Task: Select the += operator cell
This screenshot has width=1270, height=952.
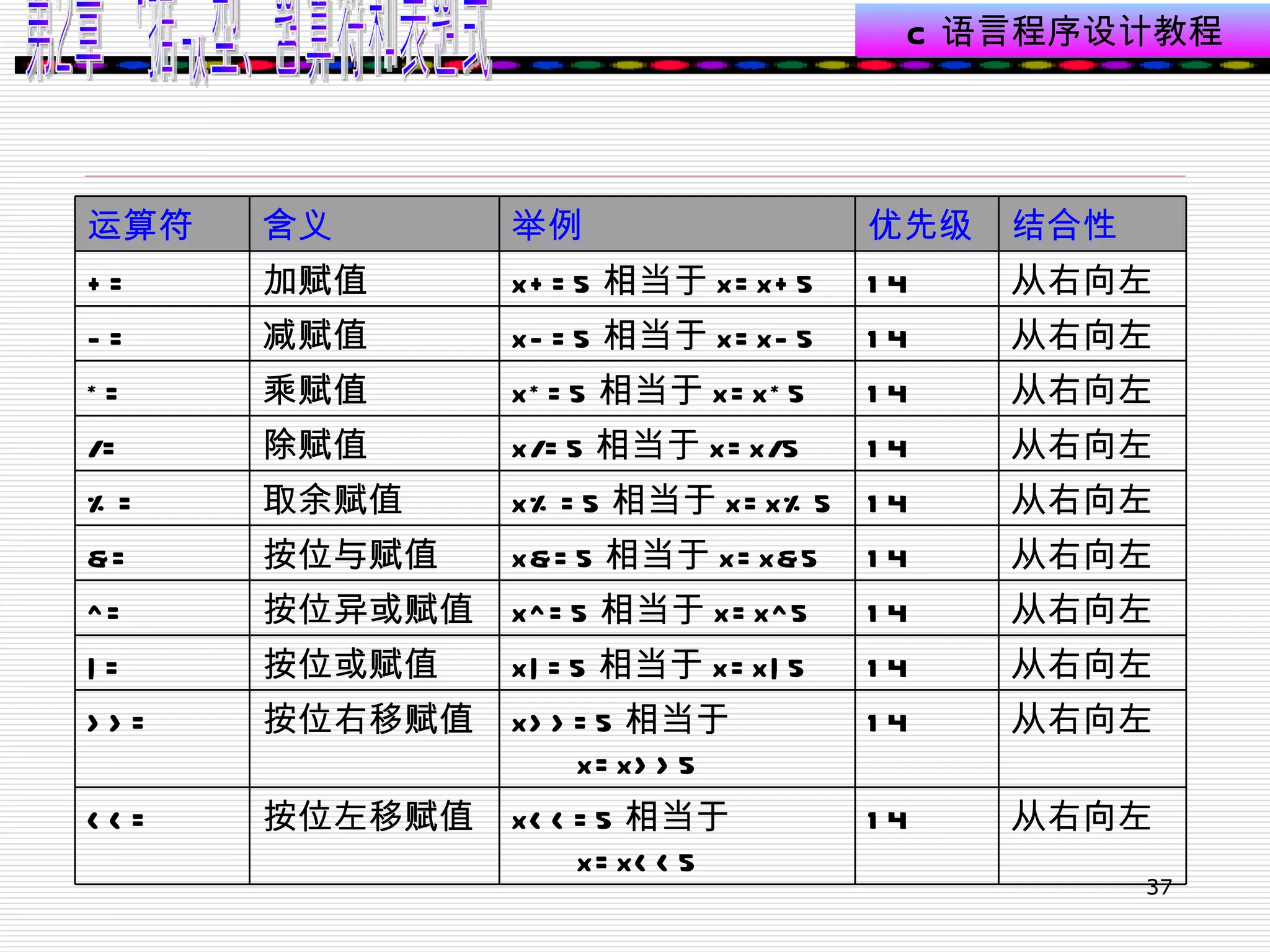Action: tap(162, 279)
